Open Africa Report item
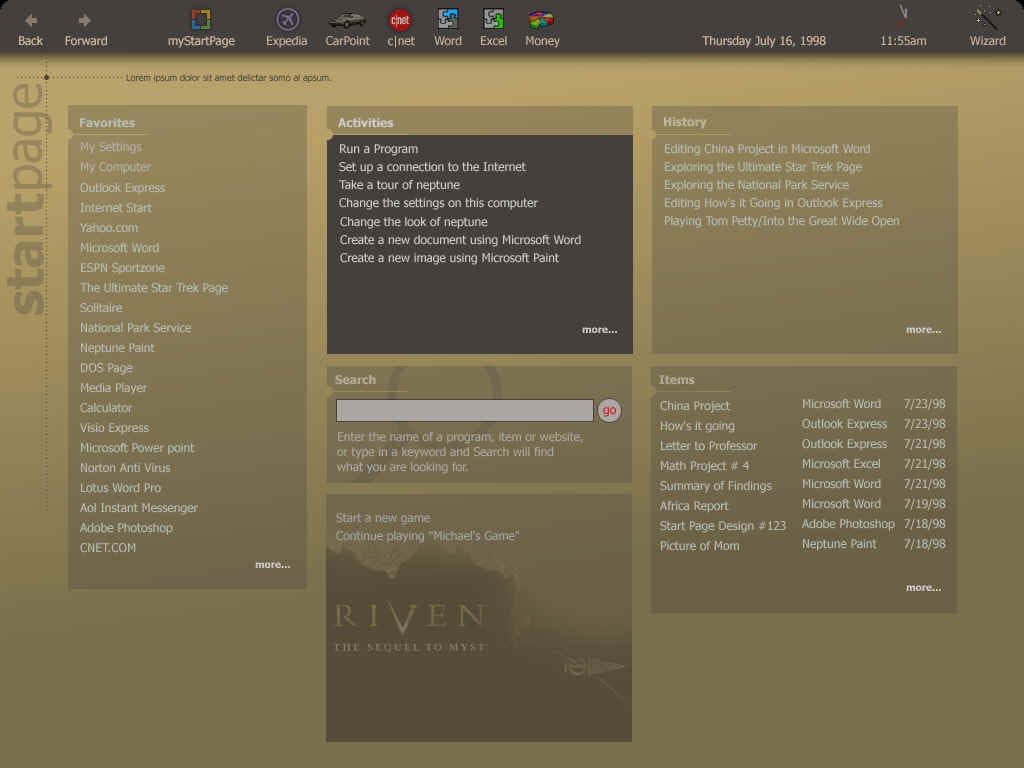 [x=694, y=506]
